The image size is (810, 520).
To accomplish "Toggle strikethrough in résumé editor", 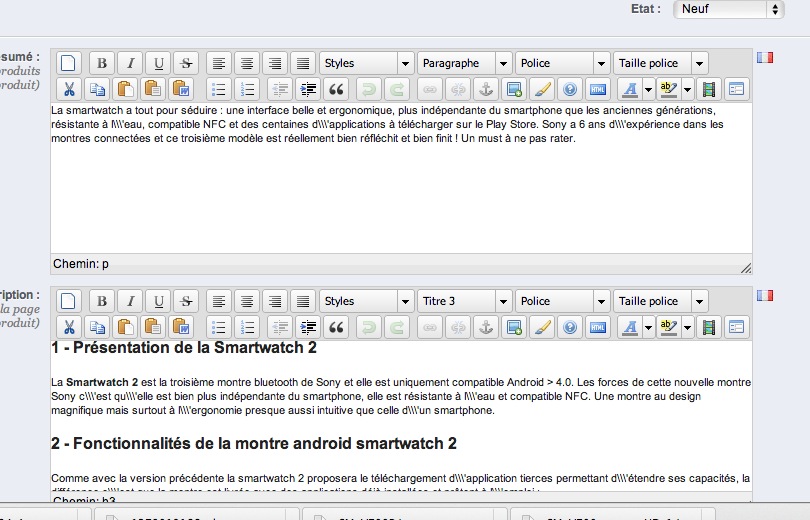I will [186, 63].
